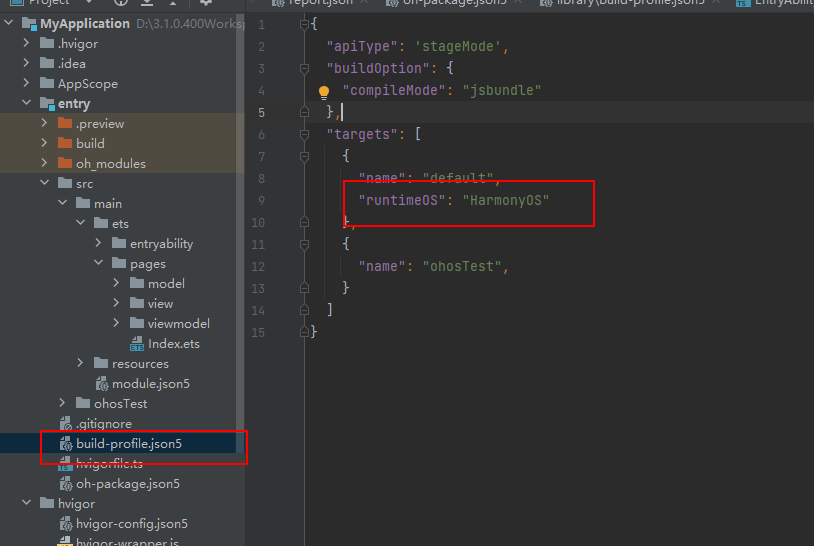Collapse the pages folder
Viewport: 814px width, 546px height.
[99, 263]
